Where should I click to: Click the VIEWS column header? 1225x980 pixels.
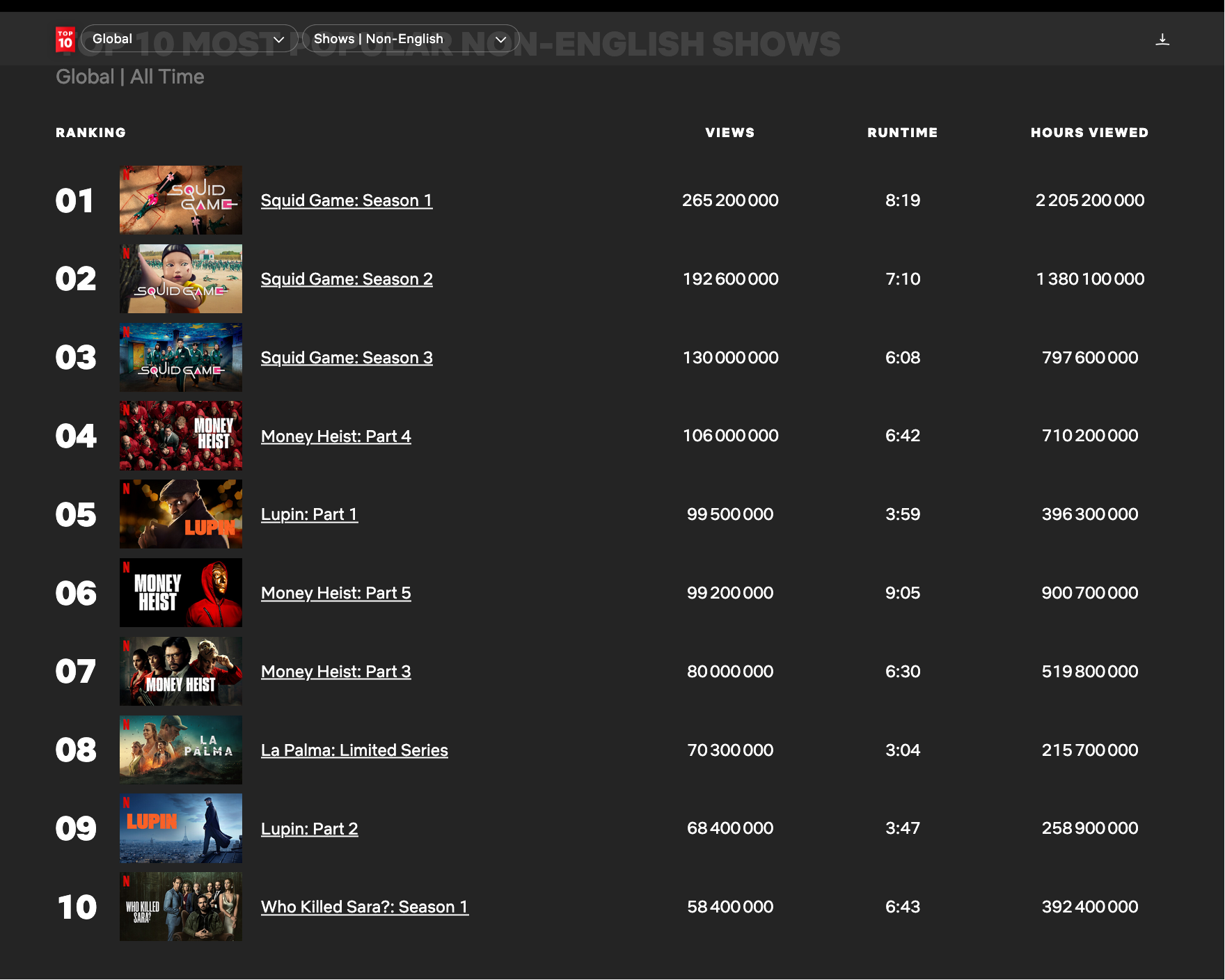730,132
